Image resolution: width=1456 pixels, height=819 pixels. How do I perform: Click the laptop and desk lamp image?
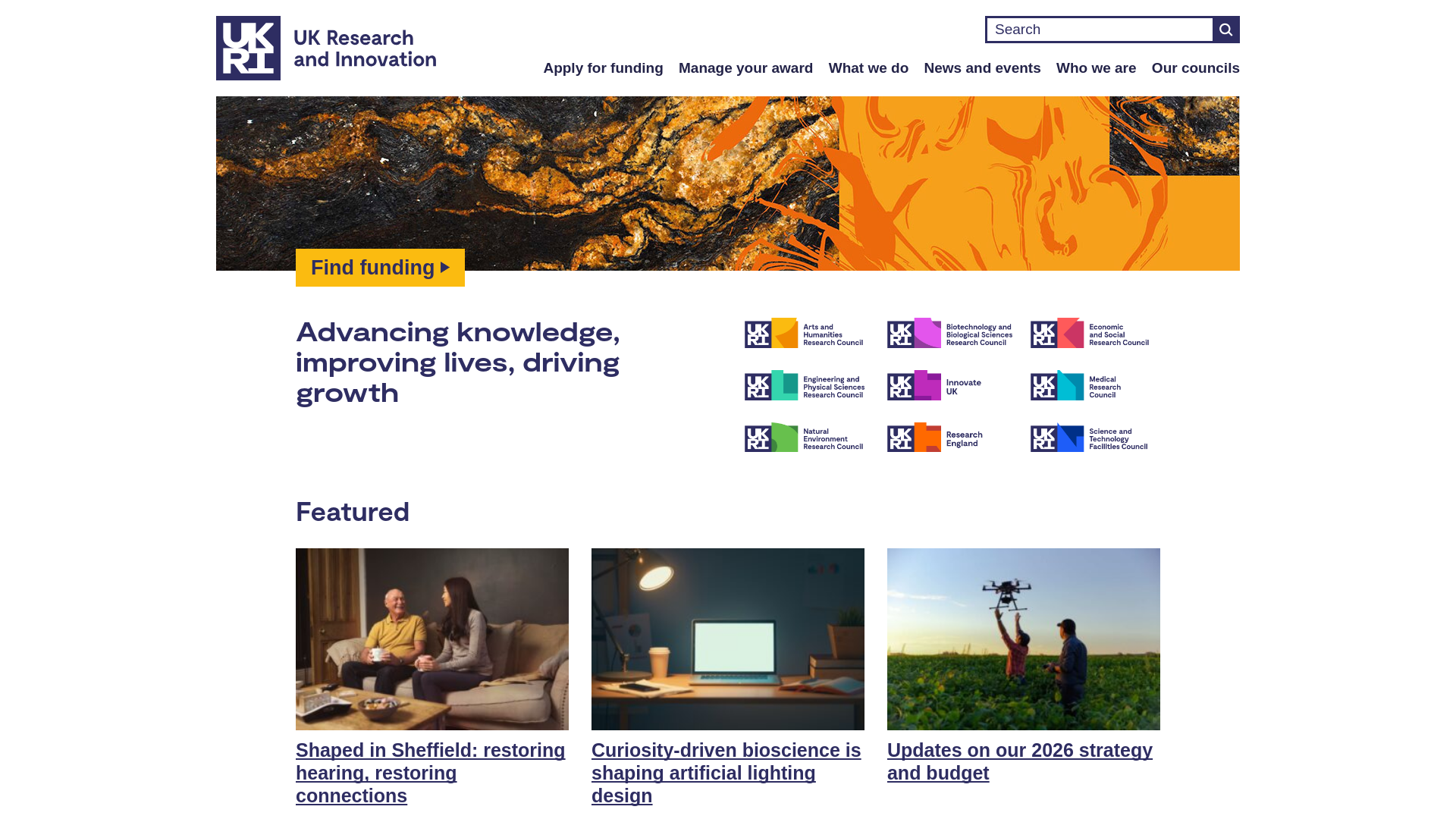(x=728, y=639)
